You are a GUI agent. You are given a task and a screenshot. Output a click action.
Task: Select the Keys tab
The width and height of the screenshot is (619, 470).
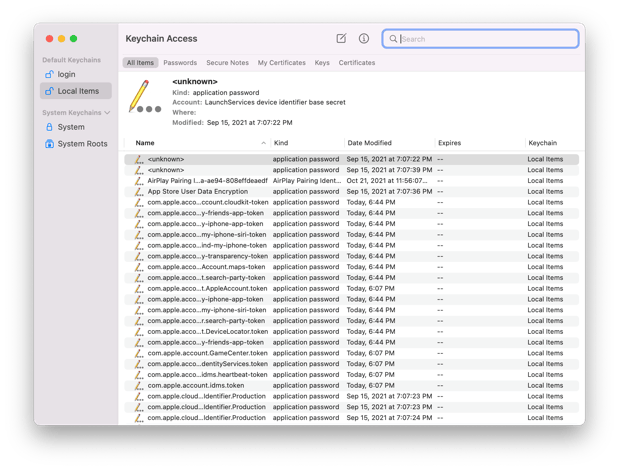tap(322, 63)
